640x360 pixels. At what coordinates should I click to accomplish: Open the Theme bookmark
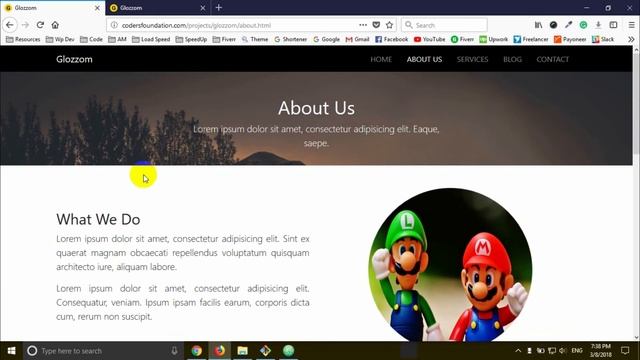(x=255, y=39)
